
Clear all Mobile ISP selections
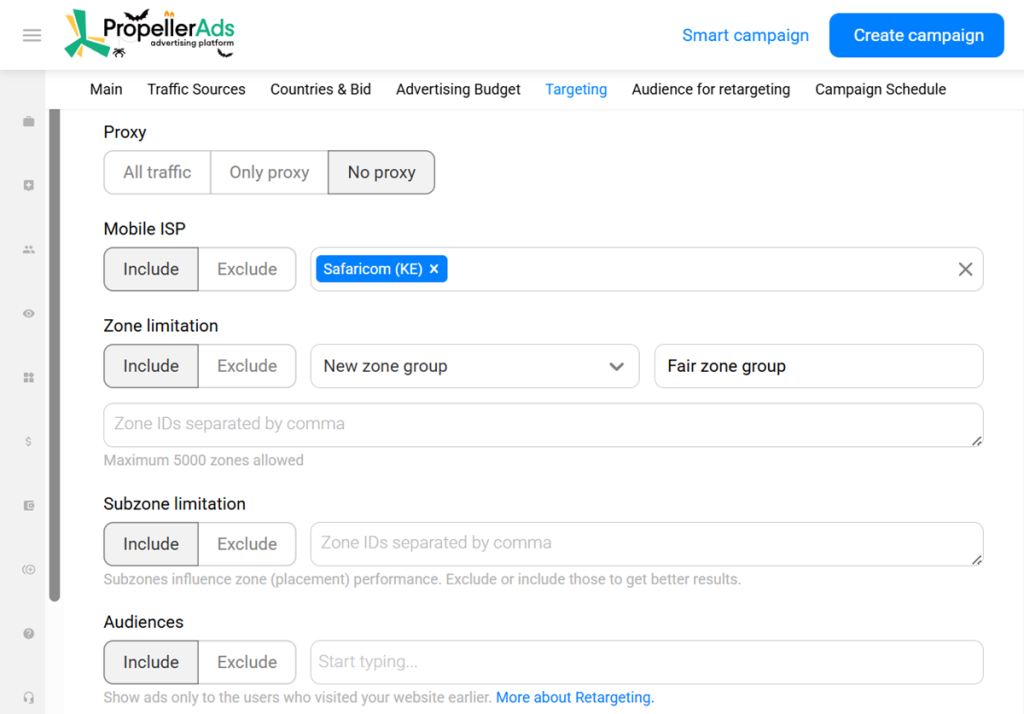[x=965, y=269]
